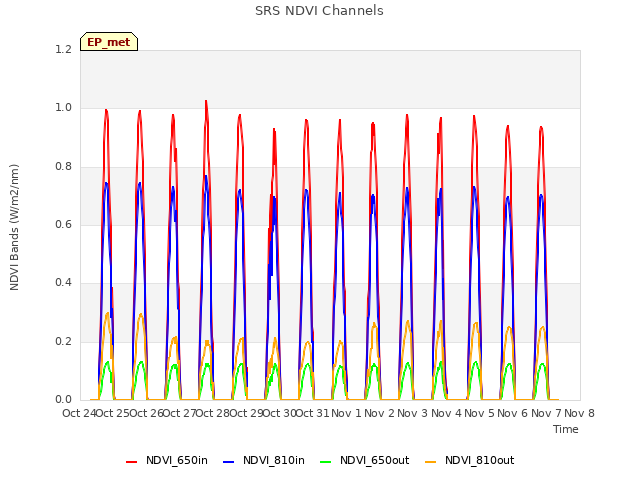
Task: Select the NDVI_810in legend label
Action: [273, 460]
